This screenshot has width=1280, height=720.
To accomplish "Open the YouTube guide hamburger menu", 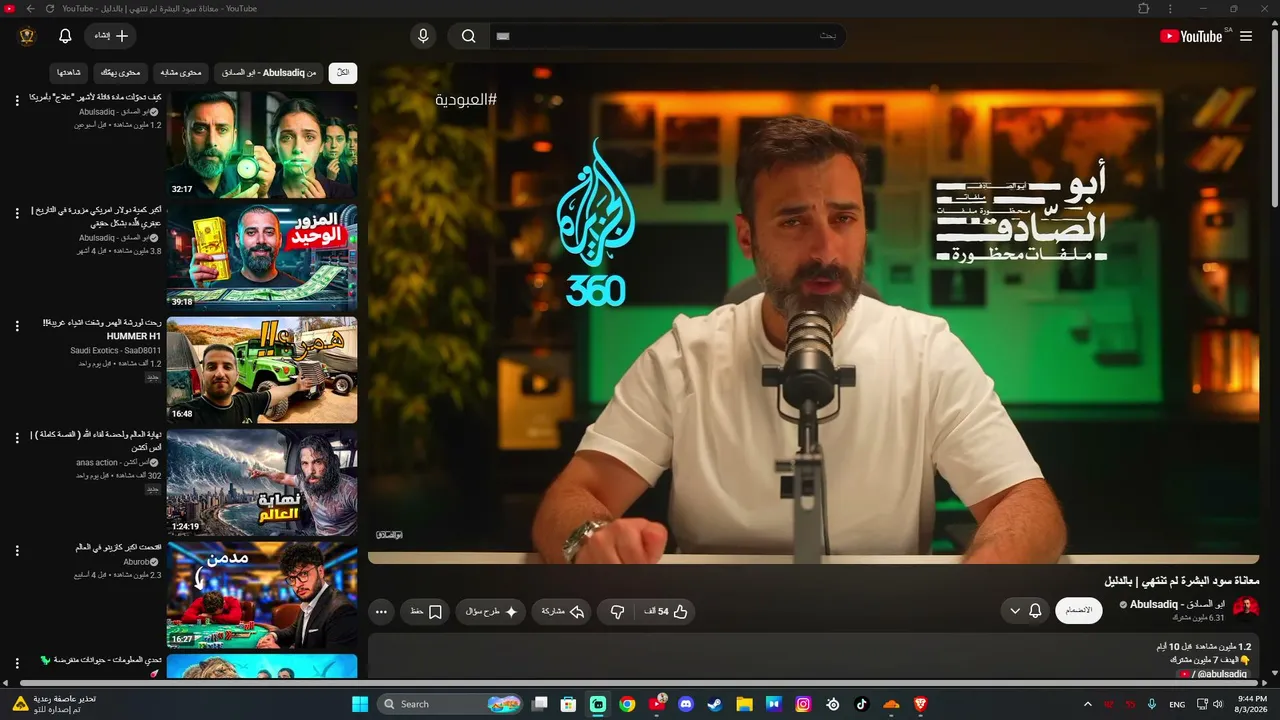I will tap(1246, 36).
